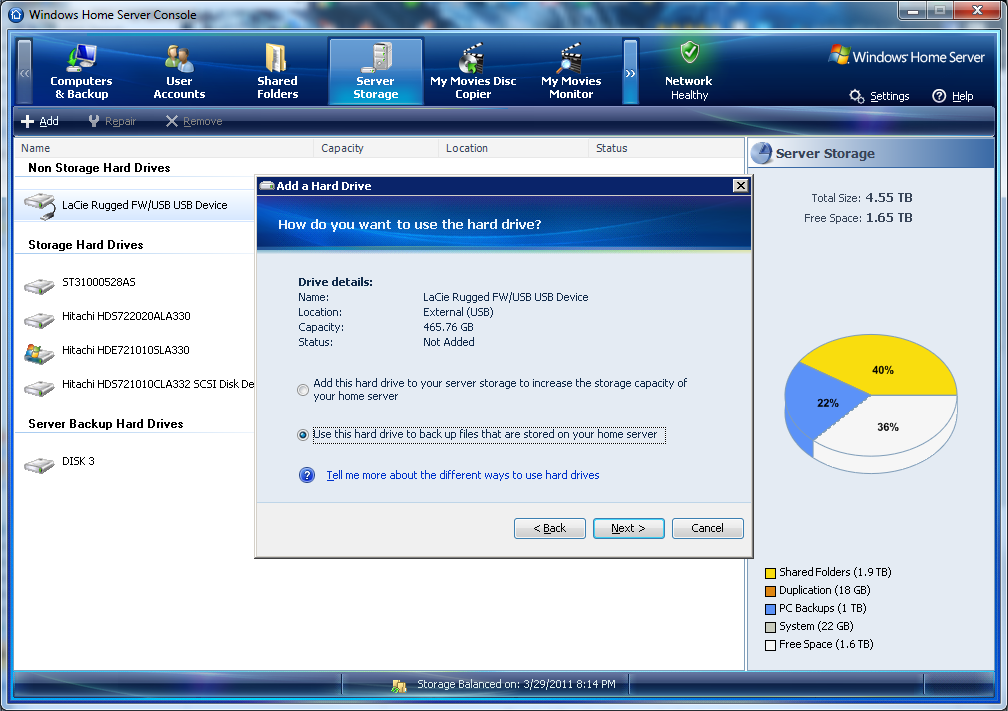Click the gray System legend swatch
The image size is (1008, 711).
[770, 627]
